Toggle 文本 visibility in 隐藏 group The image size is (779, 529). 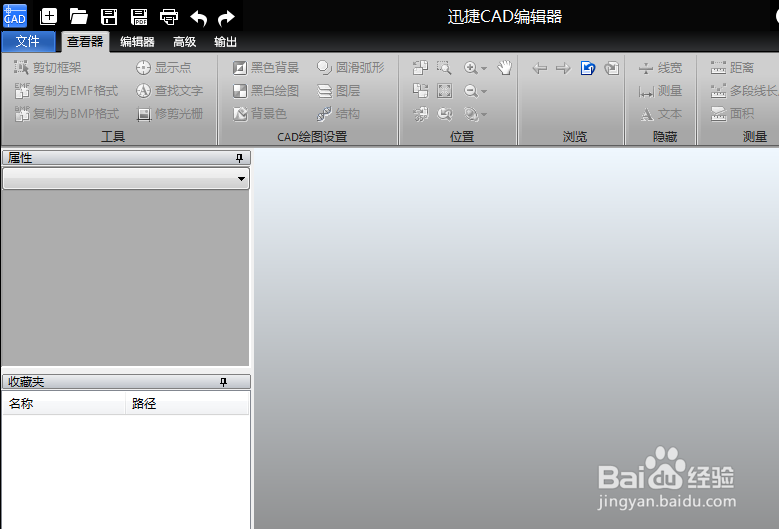coord(660,114)
